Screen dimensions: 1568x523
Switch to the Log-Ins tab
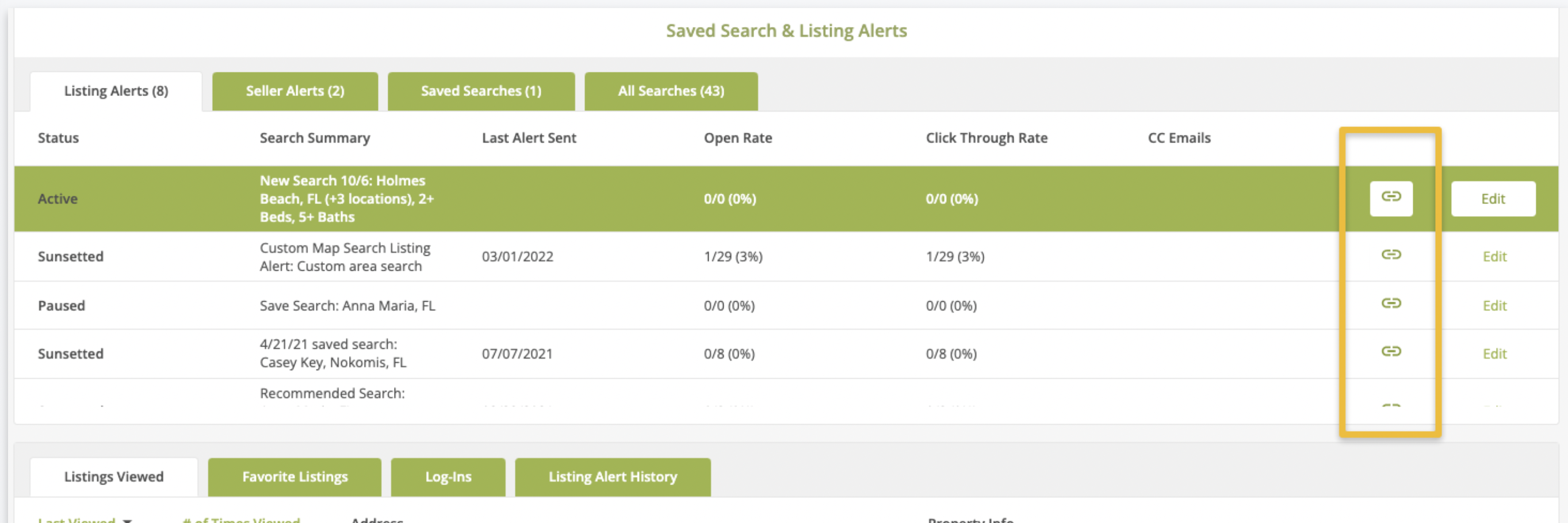[448, 477]
